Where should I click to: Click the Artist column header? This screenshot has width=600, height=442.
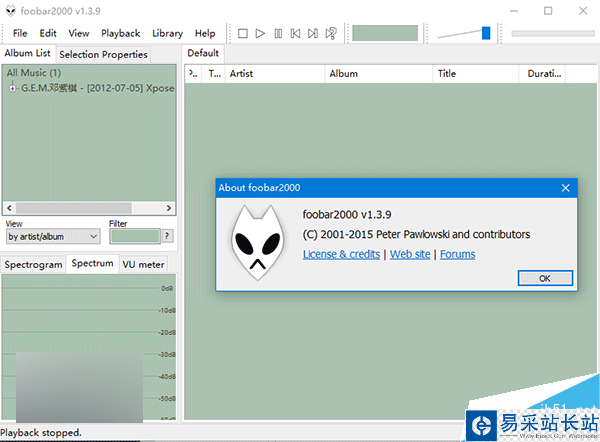pos(275,73)
